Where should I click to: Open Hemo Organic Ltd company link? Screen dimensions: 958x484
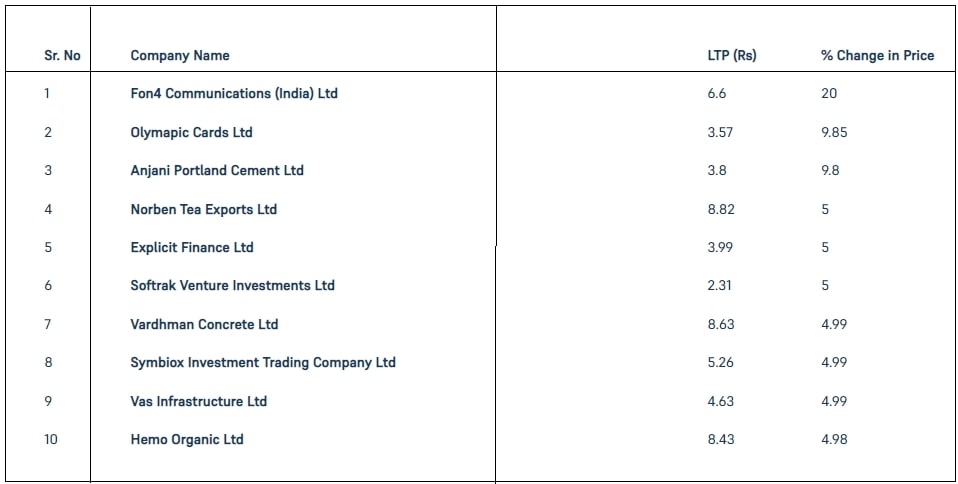(187, 439)
